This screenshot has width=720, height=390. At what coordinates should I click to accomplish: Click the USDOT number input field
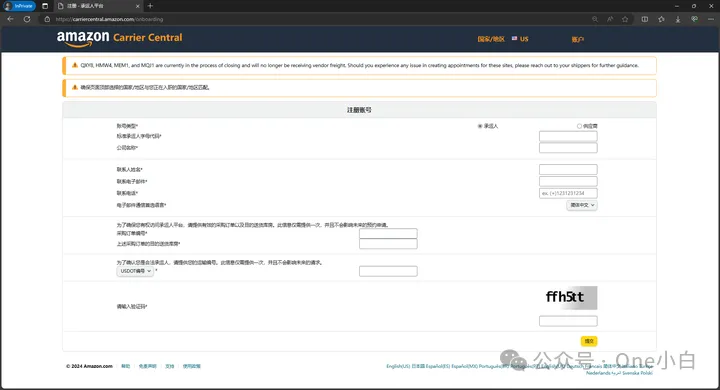388,271
